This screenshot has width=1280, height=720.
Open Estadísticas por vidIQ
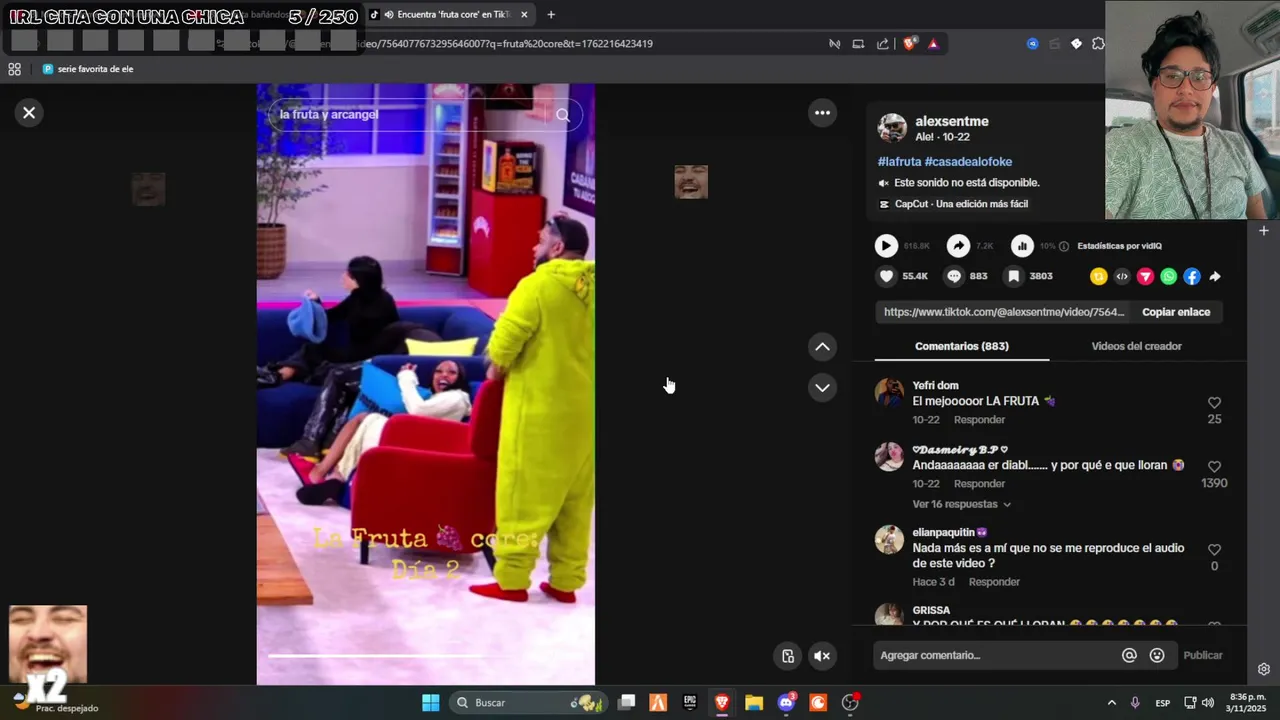point(1119,246)
